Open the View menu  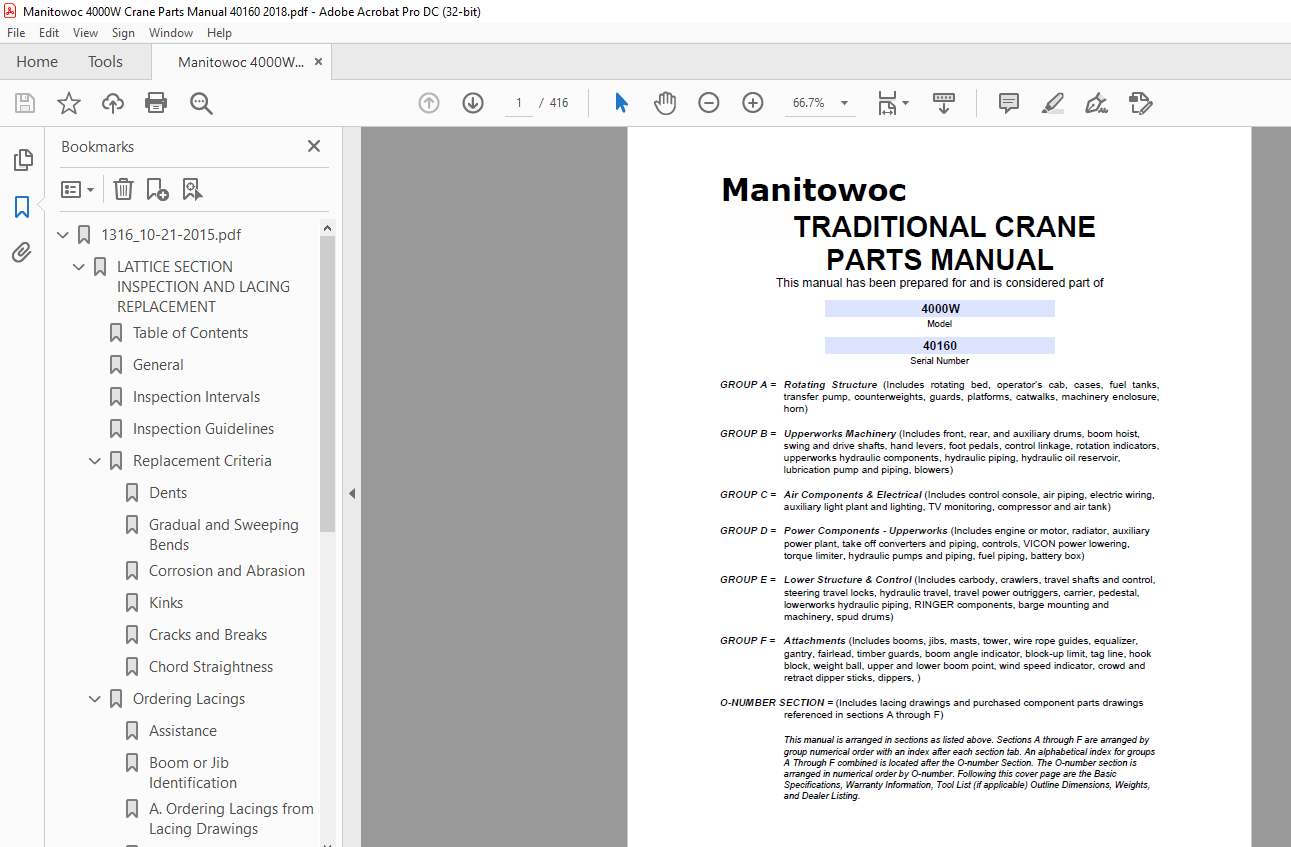pyautogui.click(x=86, y=33)
